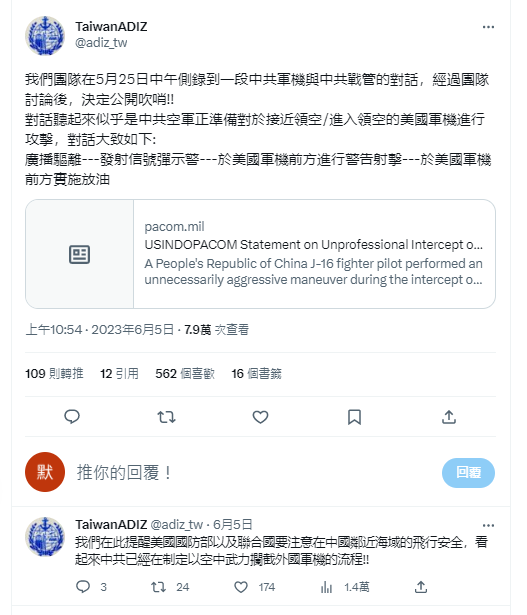
Task: Click the reply speech bubble icon on main tweet
Action: tap(72, 417)
